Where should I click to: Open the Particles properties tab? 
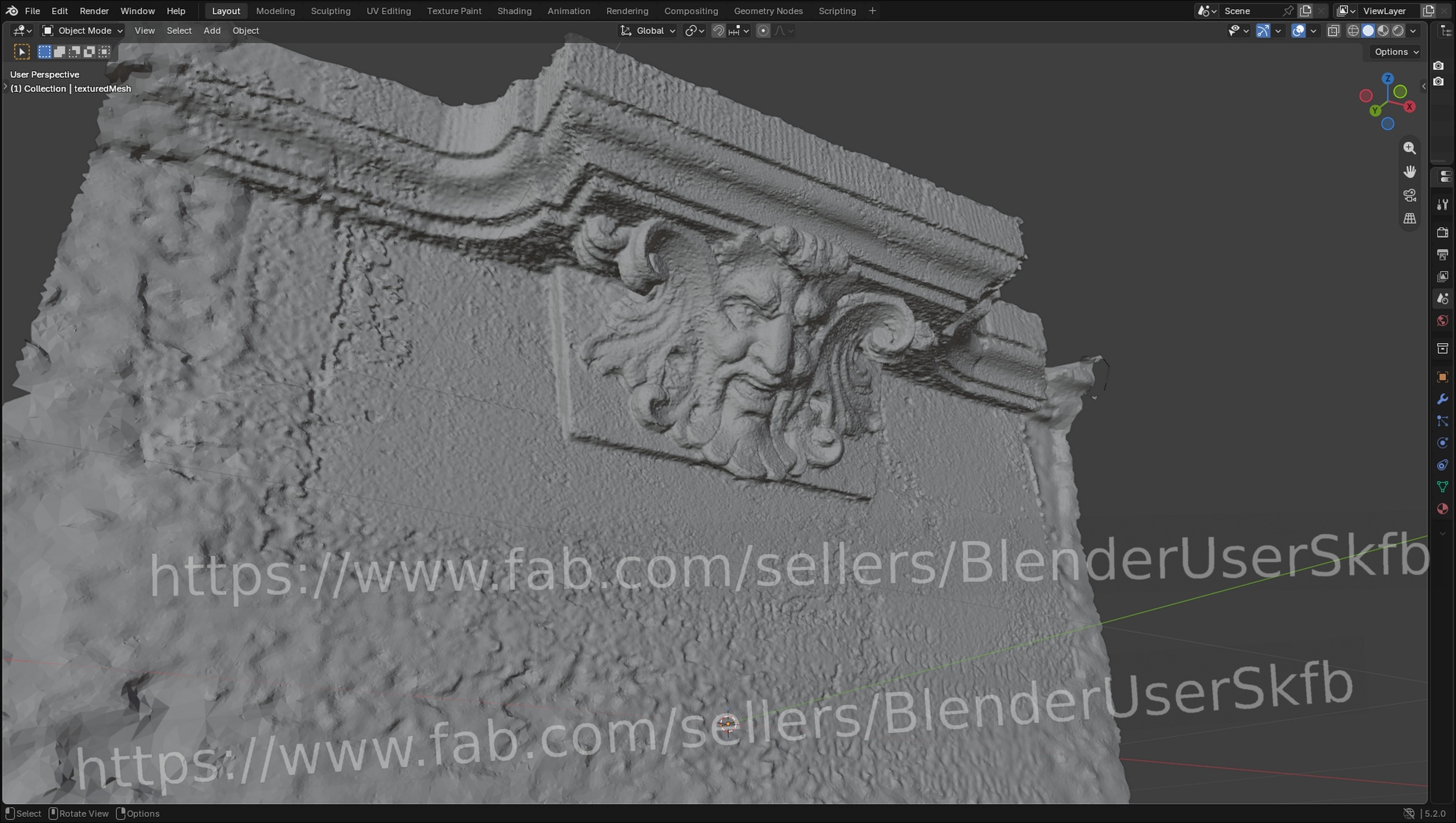pos(1442,421)
